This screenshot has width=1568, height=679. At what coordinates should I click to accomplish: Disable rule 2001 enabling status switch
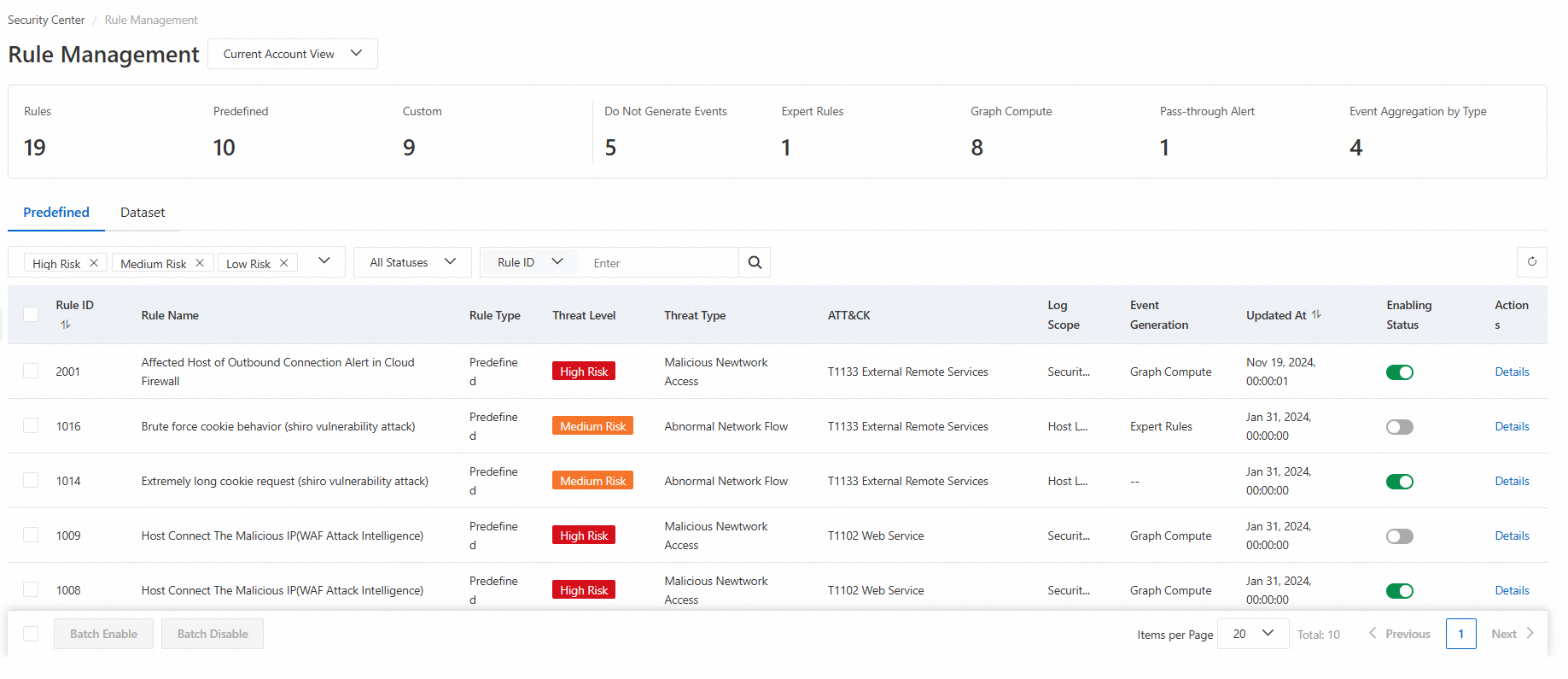tap(1399, 372)
